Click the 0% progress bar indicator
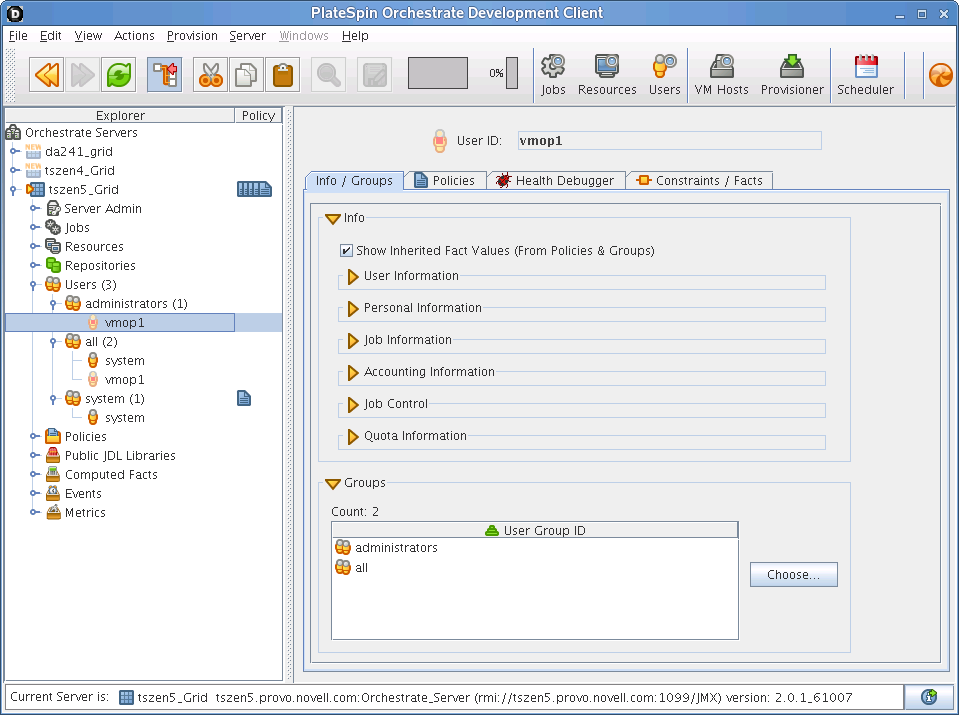 coord(512,73)
